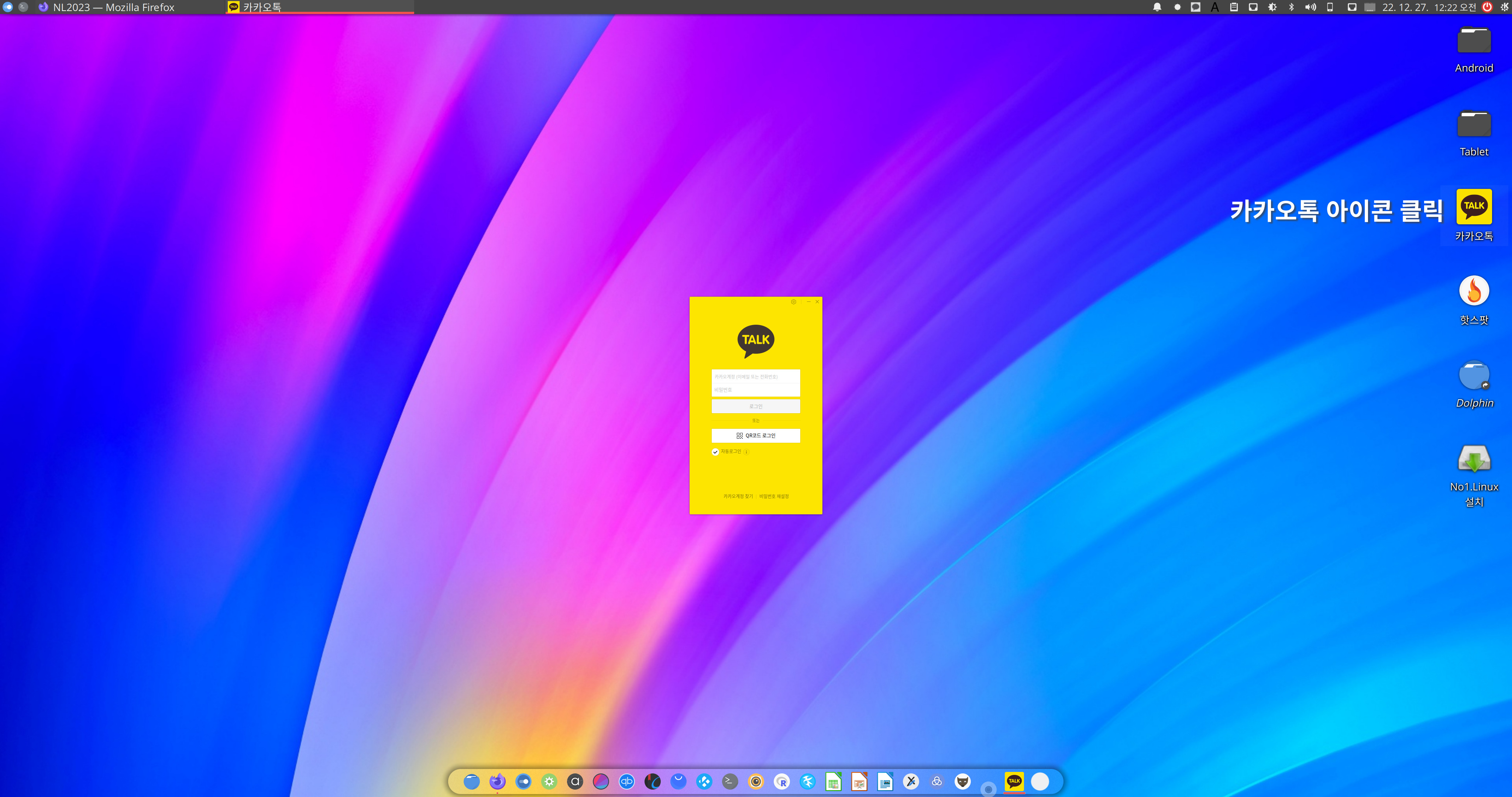Viewport: 1512px width, 797px height.
Task: Open the green gear settings app in dock
Action: pos(549,781)
